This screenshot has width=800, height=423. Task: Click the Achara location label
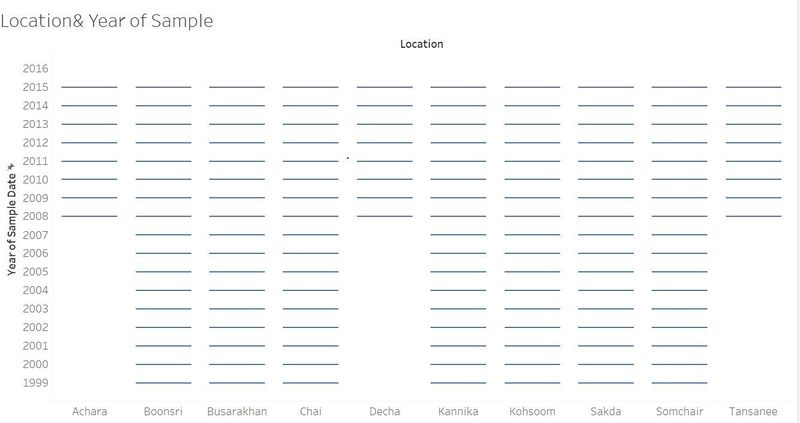point(89,411)
